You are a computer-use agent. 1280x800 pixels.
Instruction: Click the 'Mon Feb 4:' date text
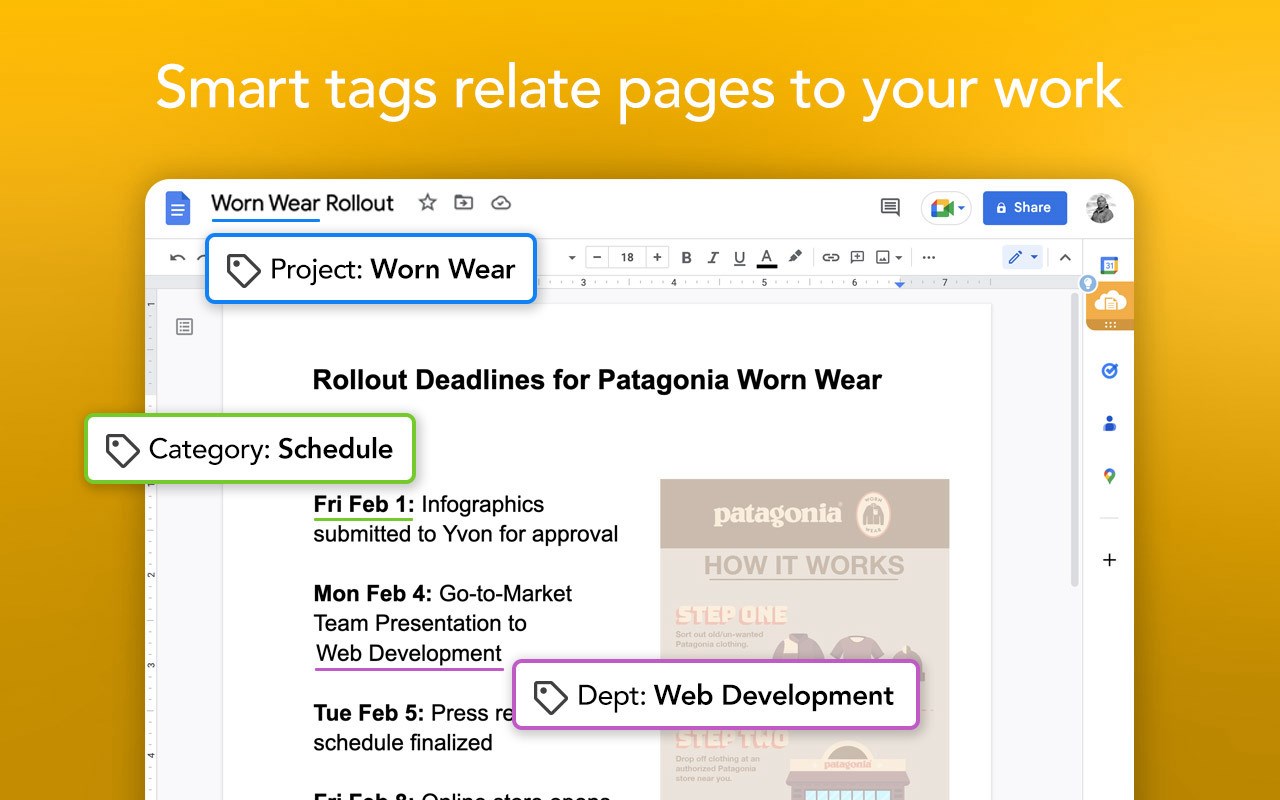pos(373,593)
